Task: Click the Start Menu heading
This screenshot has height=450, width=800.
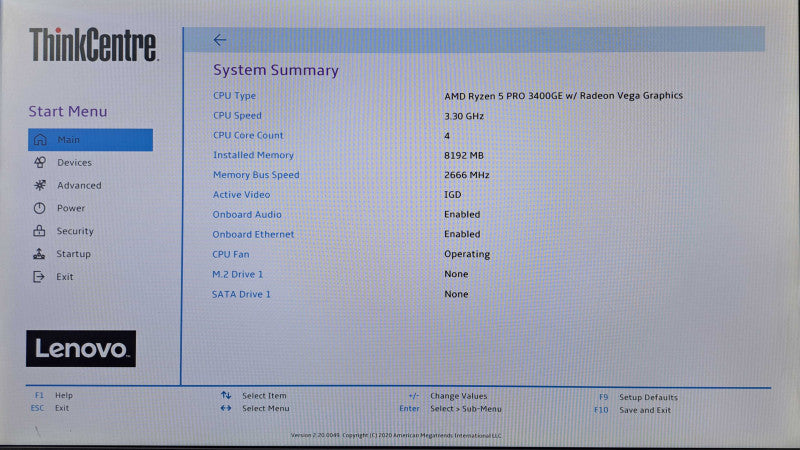Action: [68, 111]
